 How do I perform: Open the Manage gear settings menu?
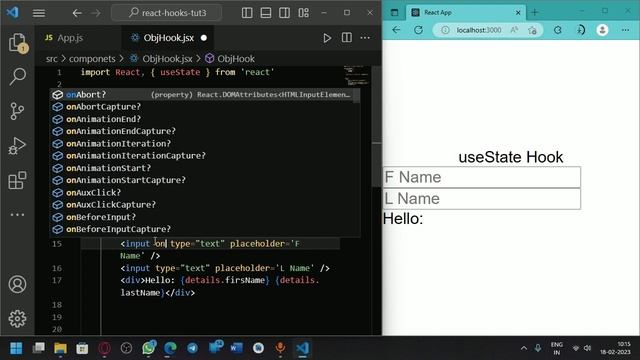coord(18,318)
